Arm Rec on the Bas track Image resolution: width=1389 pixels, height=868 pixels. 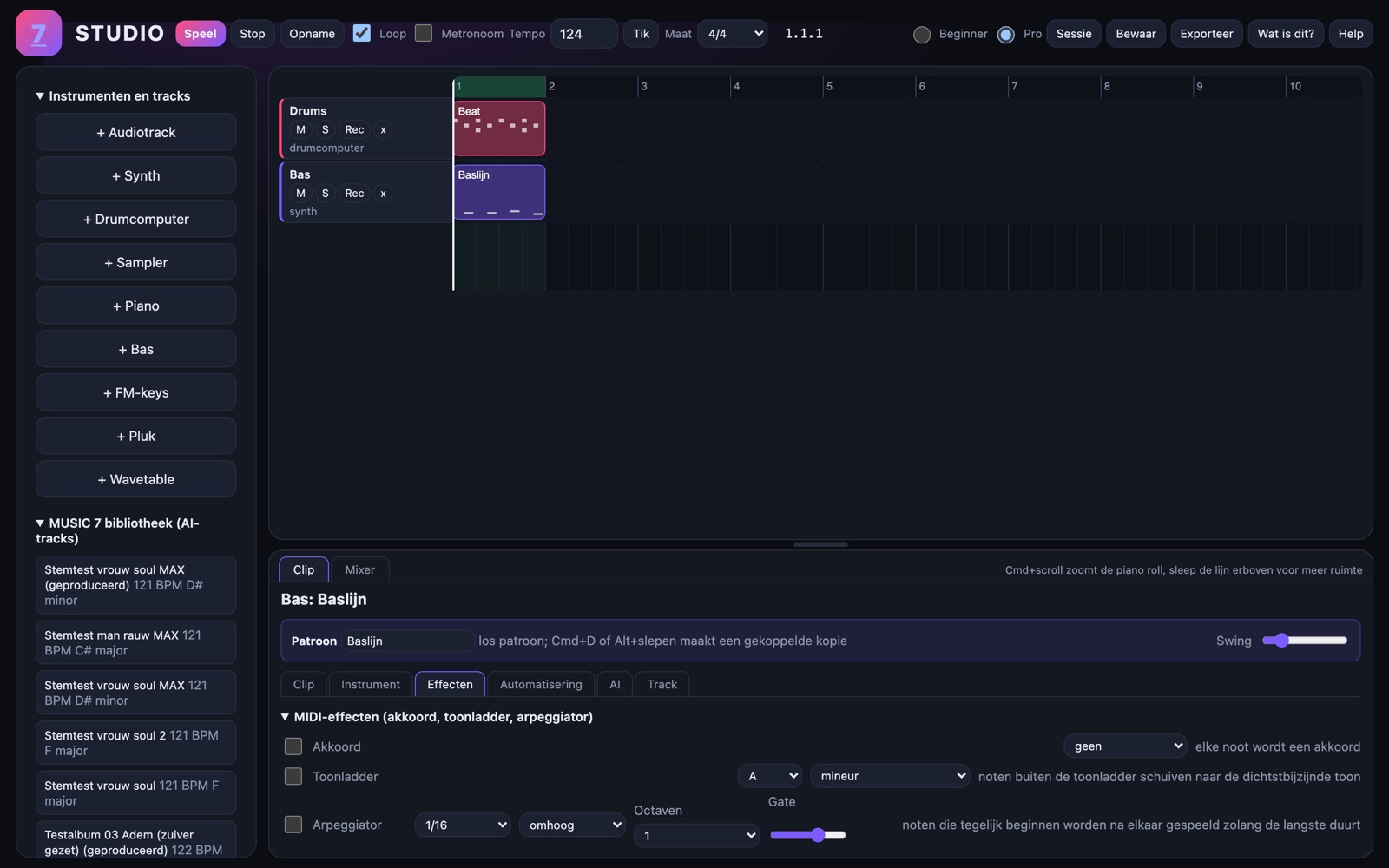click(354, 193)
